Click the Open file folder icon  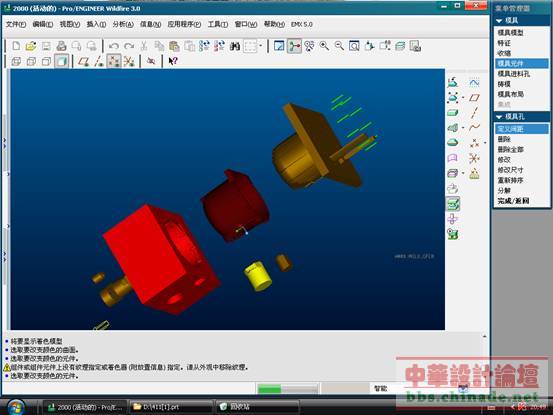[31, 46]
